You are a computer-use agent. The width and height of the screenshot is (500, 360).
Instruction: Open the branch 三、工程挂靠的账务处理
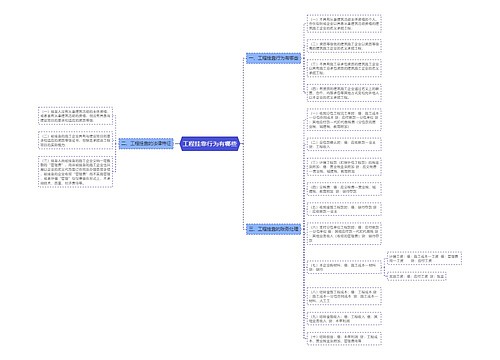tap(274, 229)
